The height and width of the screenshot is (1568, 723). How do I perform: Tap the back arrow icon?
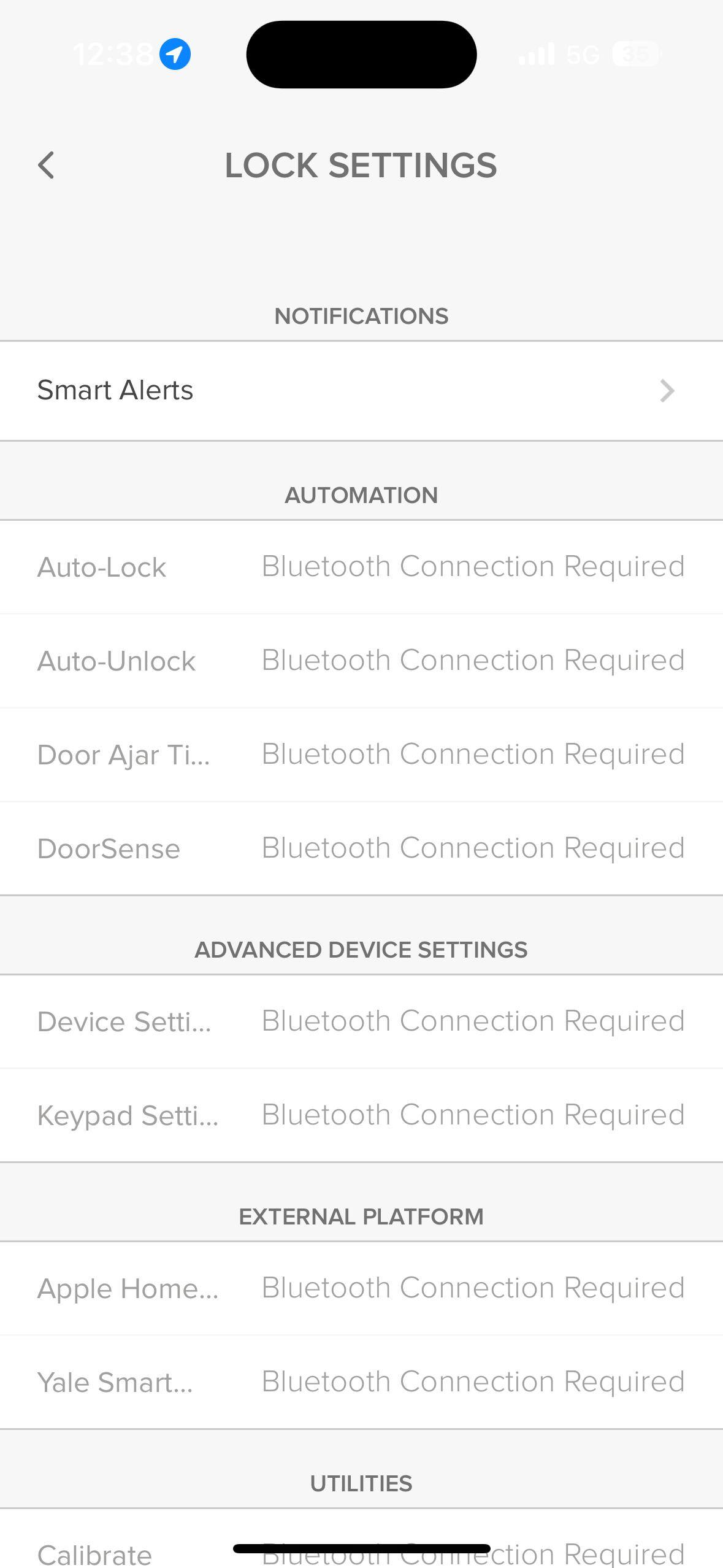pos(46,166)
